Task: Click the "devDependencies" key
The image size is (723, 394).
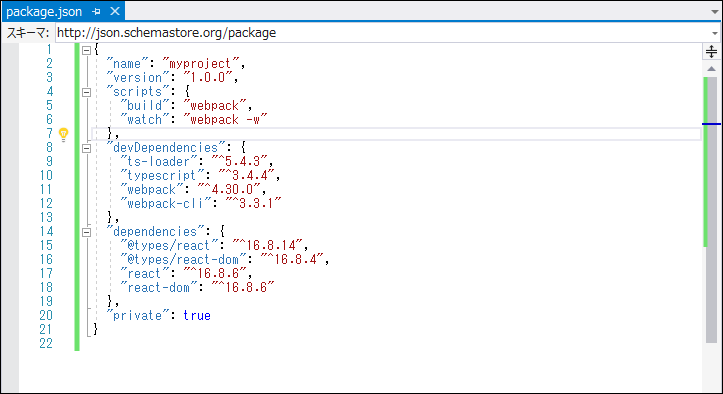Action: coord(166,148)
